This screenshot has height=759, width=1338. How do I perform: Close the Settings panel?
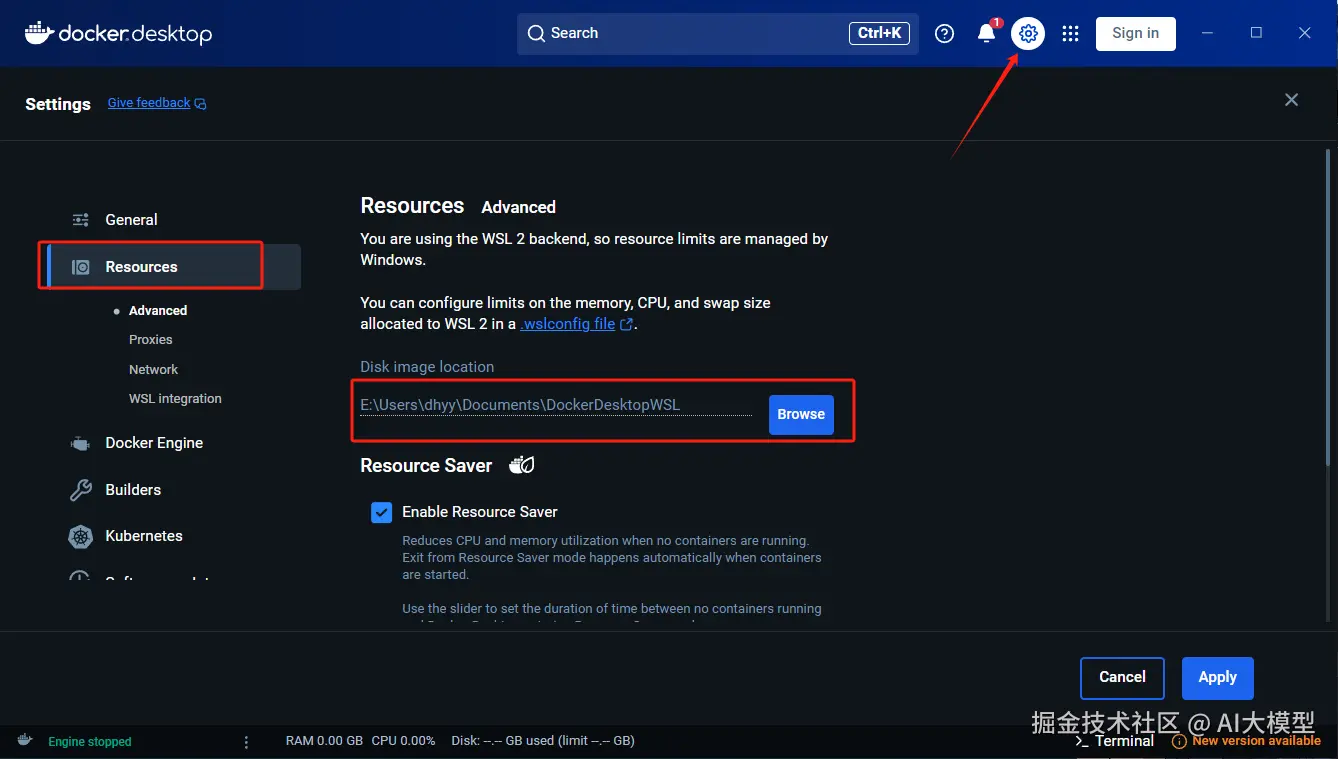(1292, 100)
